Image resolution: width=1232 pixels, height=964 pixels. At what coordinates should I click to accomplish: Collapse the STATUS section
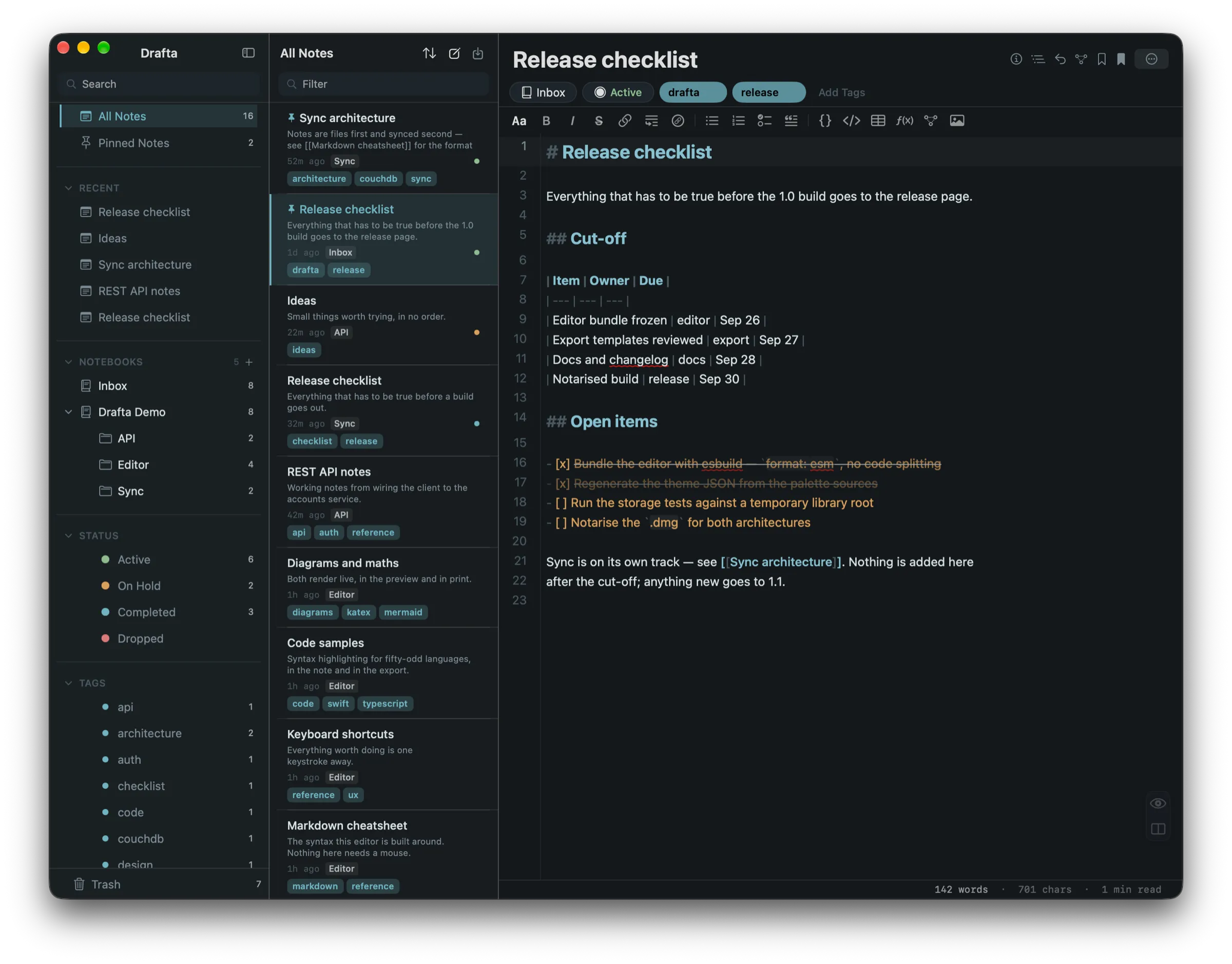pyautogui.click(x=68, y=535)
